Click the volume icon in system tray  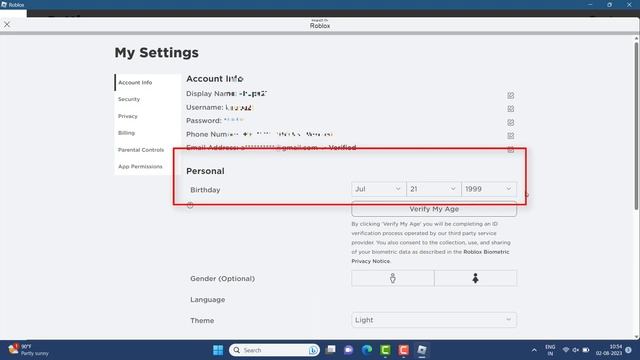coord(576,350)
